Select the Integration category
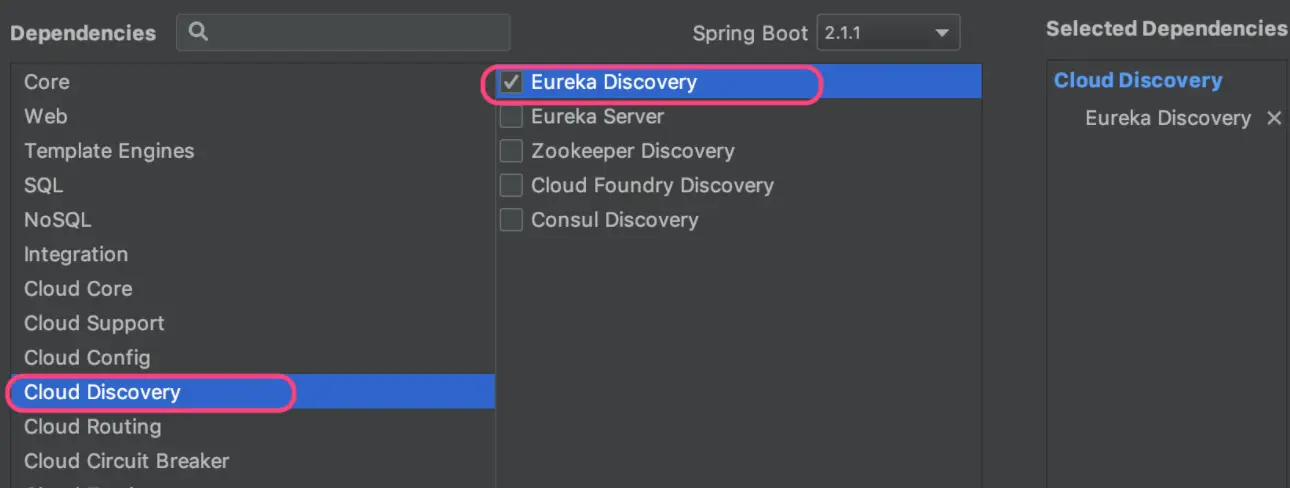1290x488 pixels. [76, 254]
